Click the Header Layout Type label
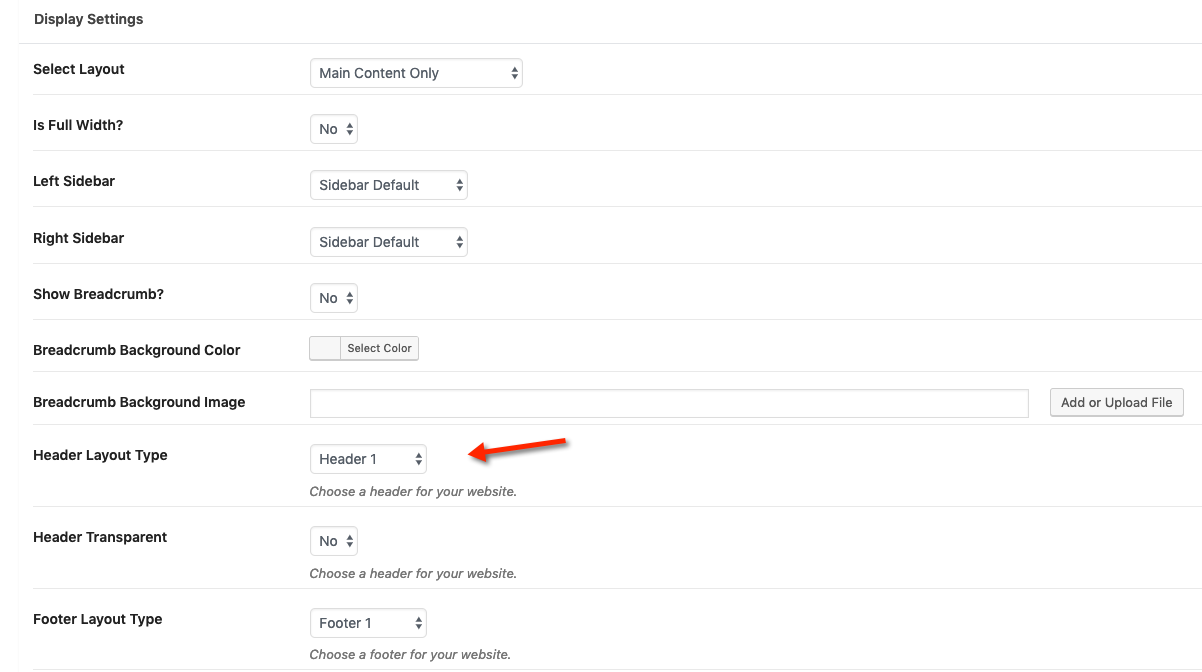 [x=100, y=455]
